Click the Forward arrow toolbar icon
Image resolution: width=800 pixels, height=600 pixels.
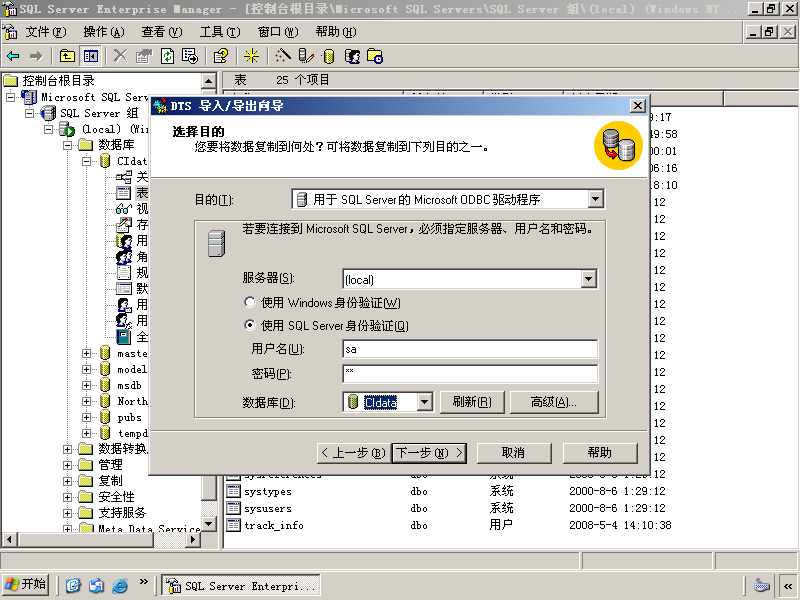(x=36, y=56)
